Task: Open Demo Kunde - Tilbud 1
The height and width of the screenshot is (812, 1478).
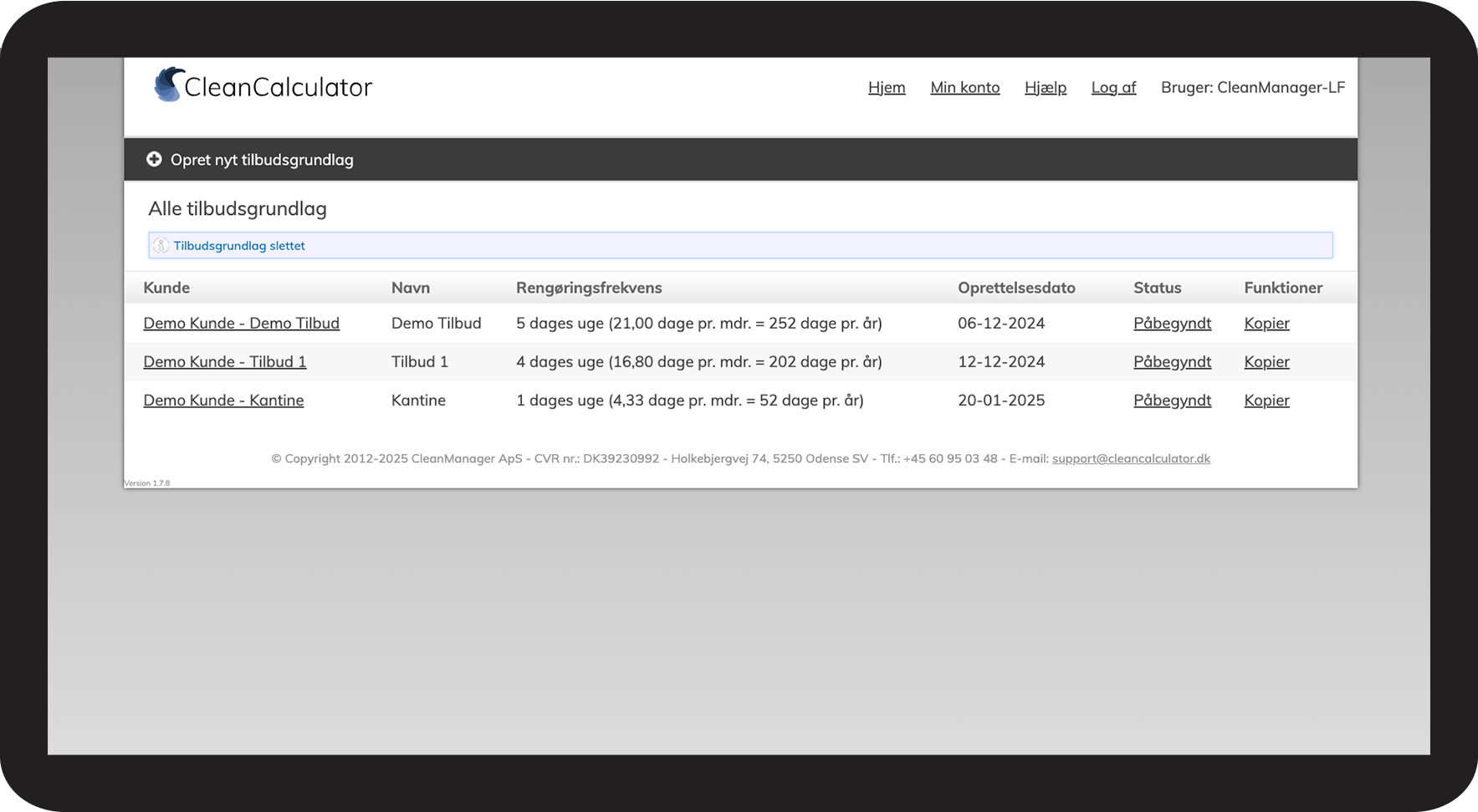Action: pos(224,362)
